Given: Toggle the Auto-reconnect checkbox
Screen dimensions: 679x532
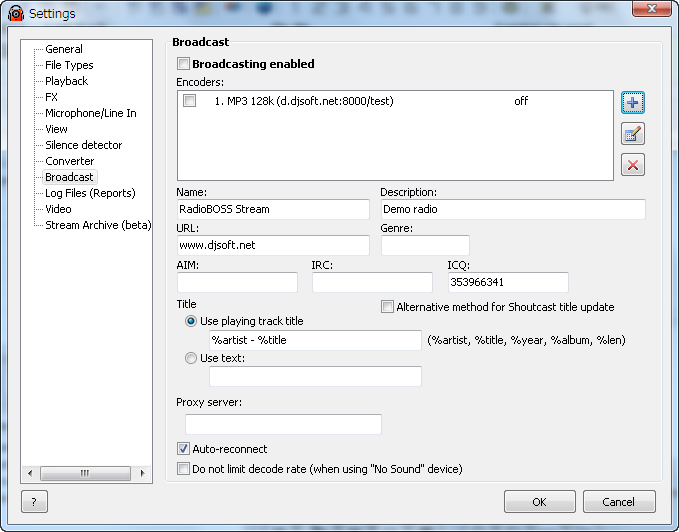Looking at the screenshot, I should [183, 449].
